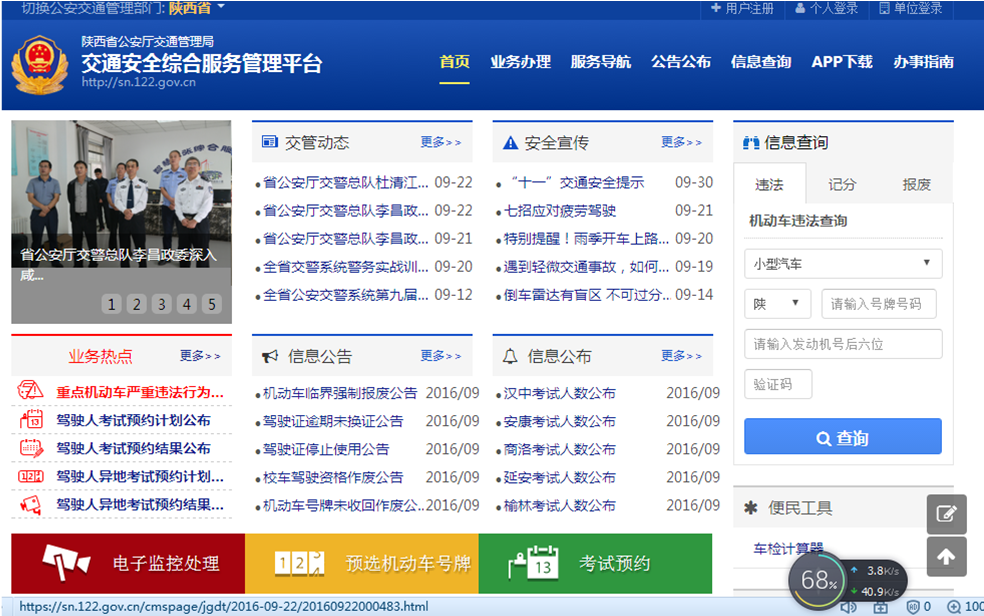This screenshot has height=616, width=984.
Task: Click the blue 查询 search button
Action: pos(843,437)
